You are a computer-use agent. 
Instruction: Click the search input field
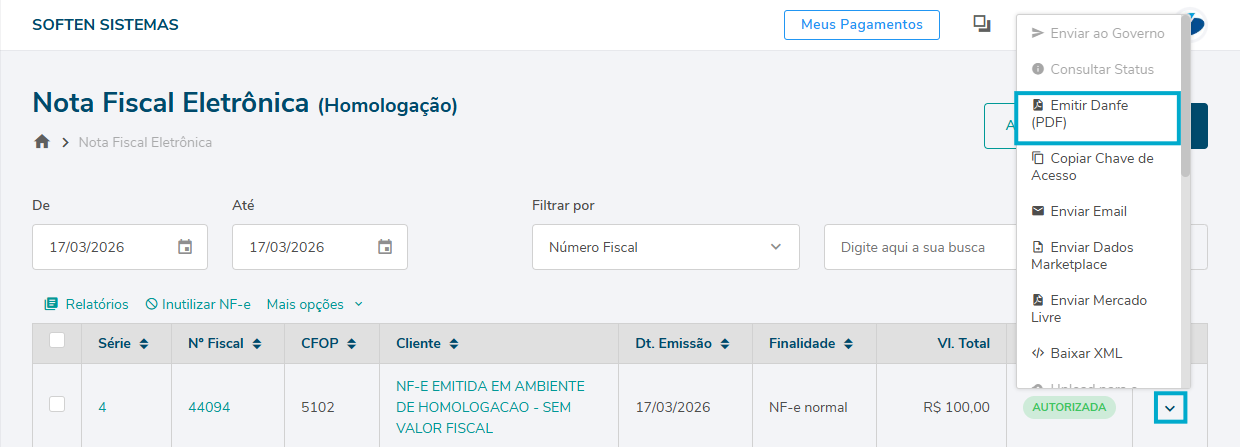(918, 247)
